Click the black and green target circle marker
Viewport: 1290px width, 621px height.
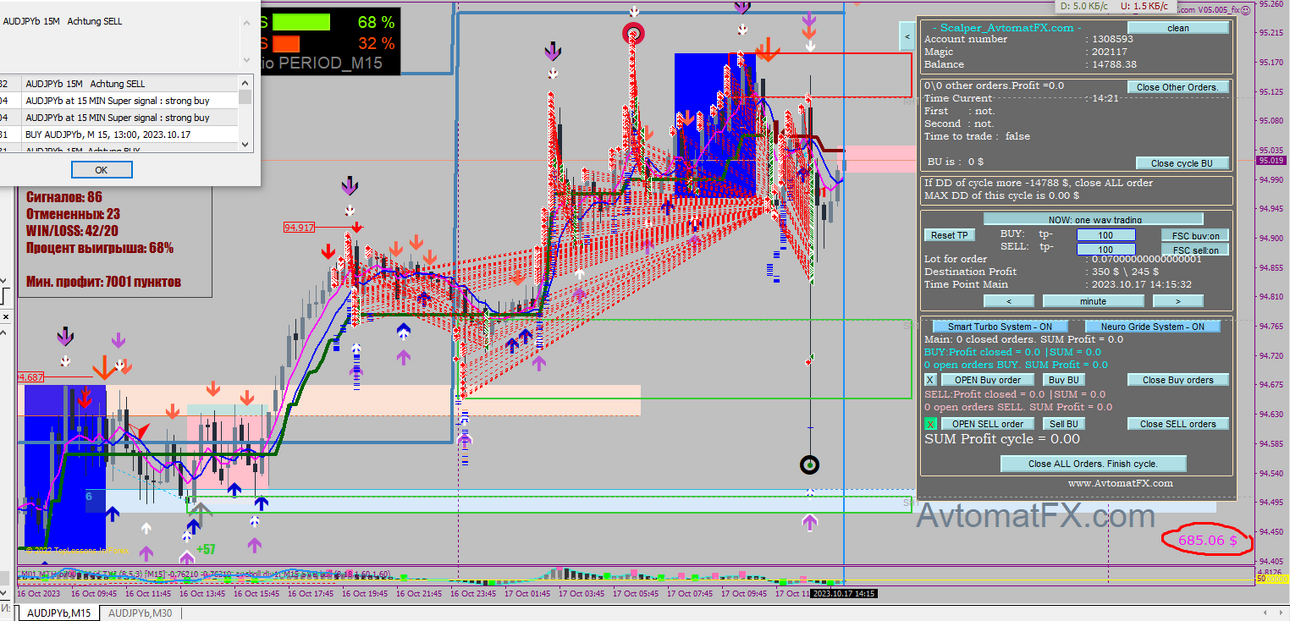tap(811, 465)
